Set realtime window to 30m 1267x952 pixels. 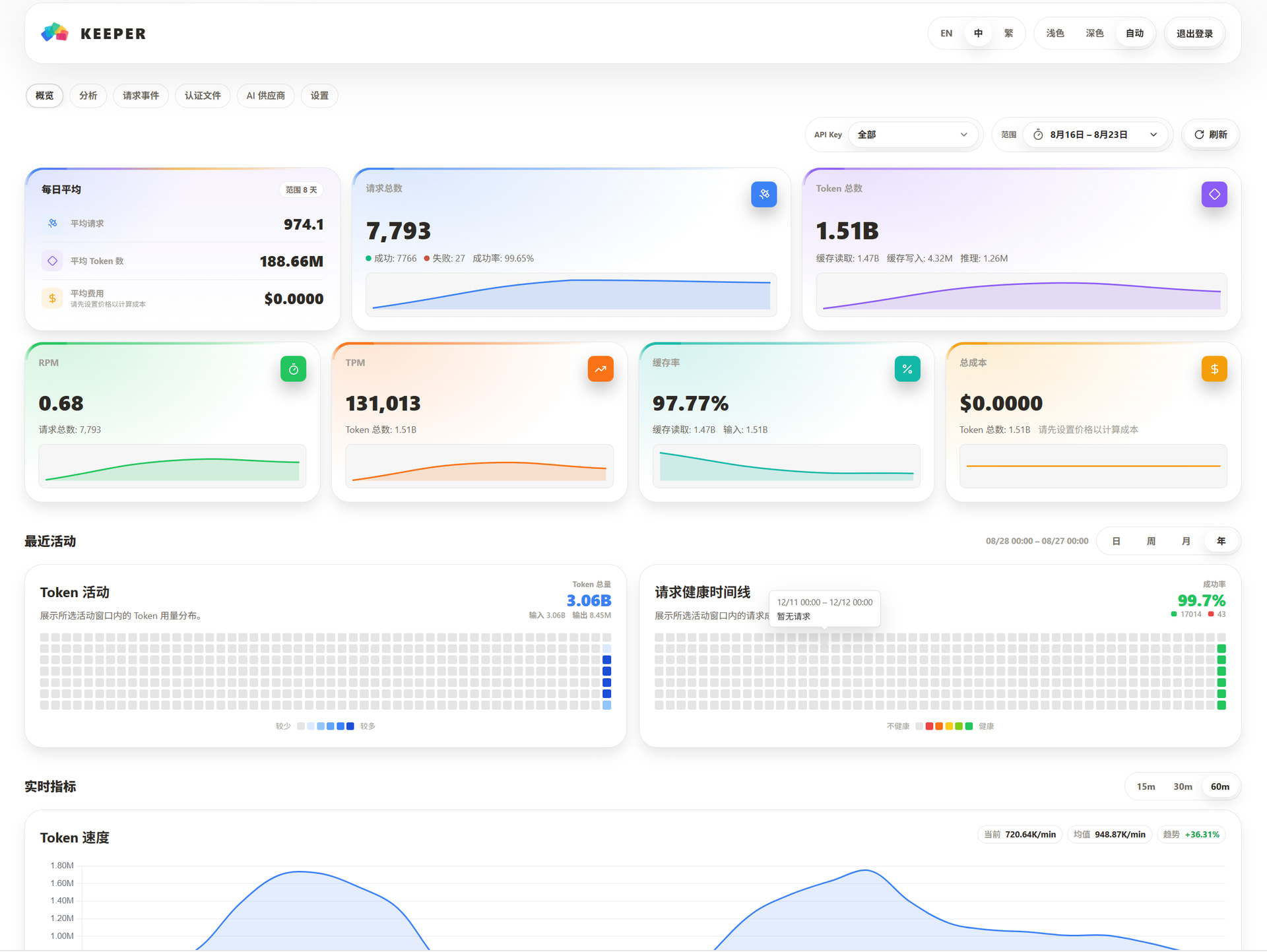click(x=1183, y=786)
